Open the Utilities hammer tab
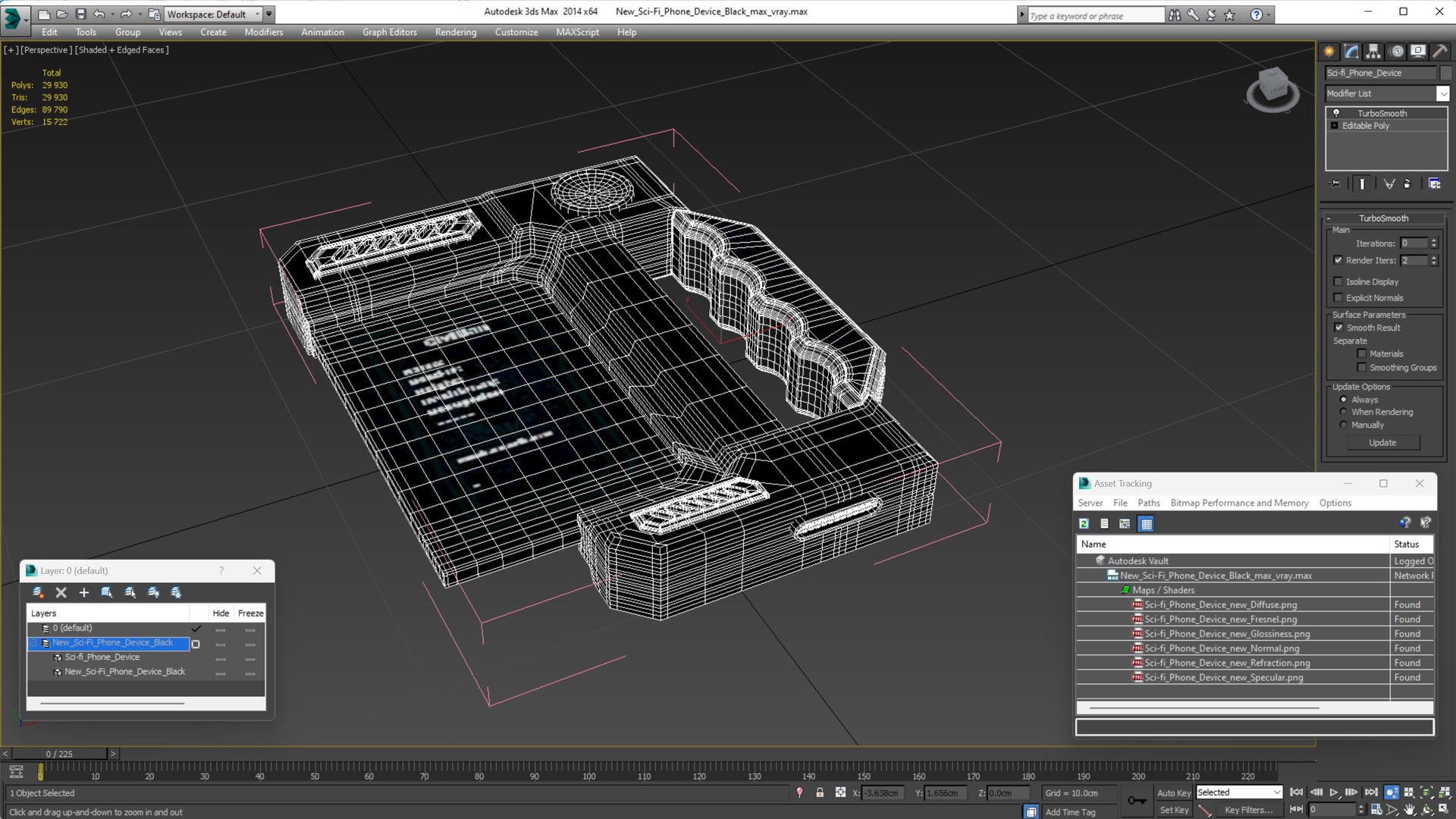The image size is (1456, 819). click(x=1440, y=52)
